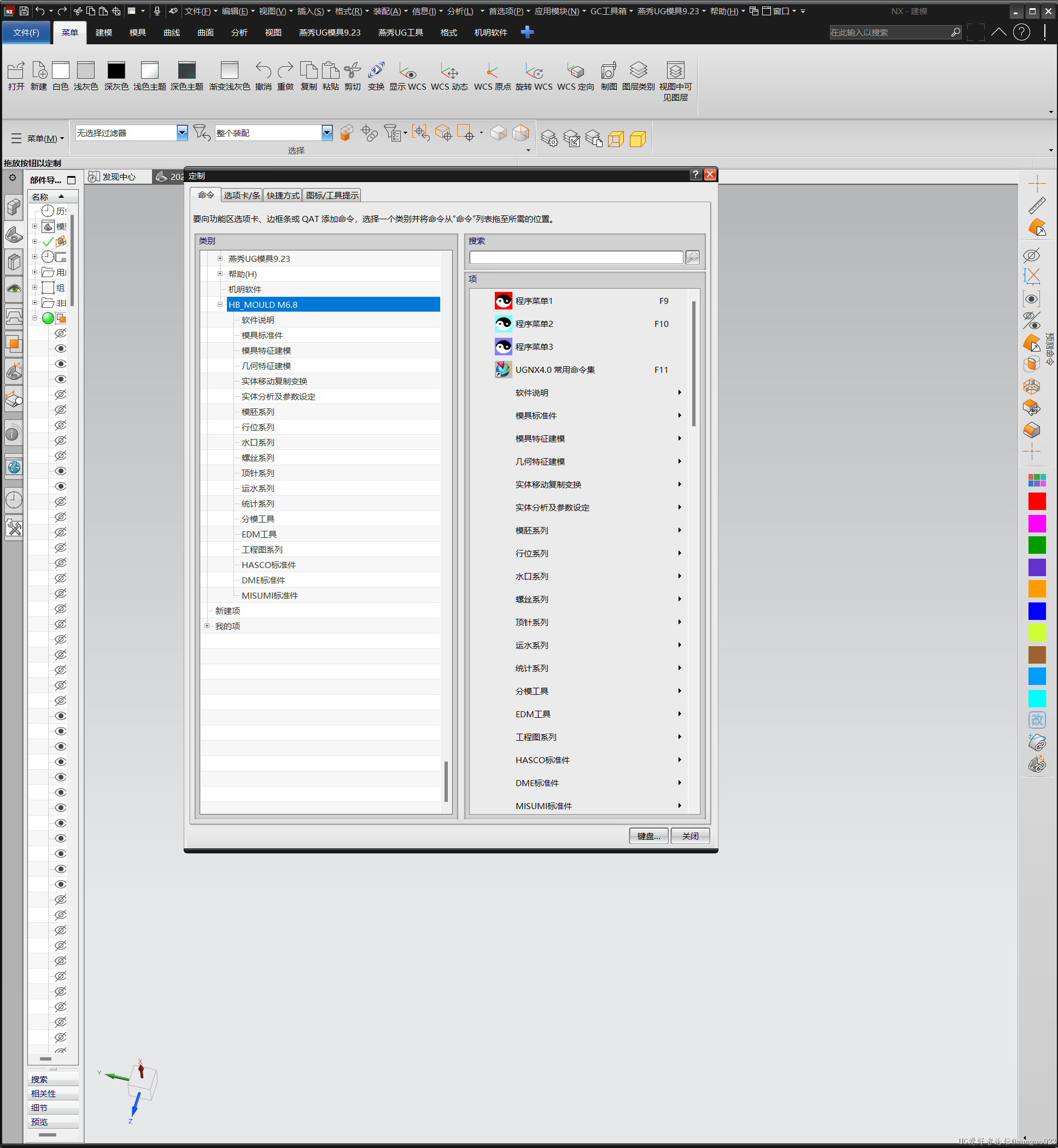
Task: Click the ruler measure icon in right sidebar
Action: pyautogui.click(x=1037, y=205)
